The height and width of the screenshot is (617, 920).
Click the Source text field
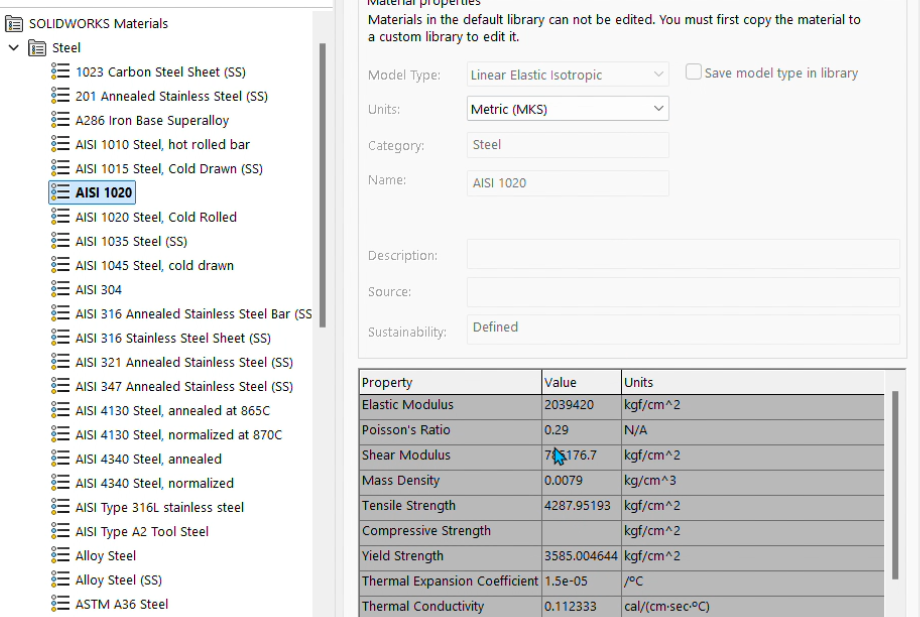(683, 292)
